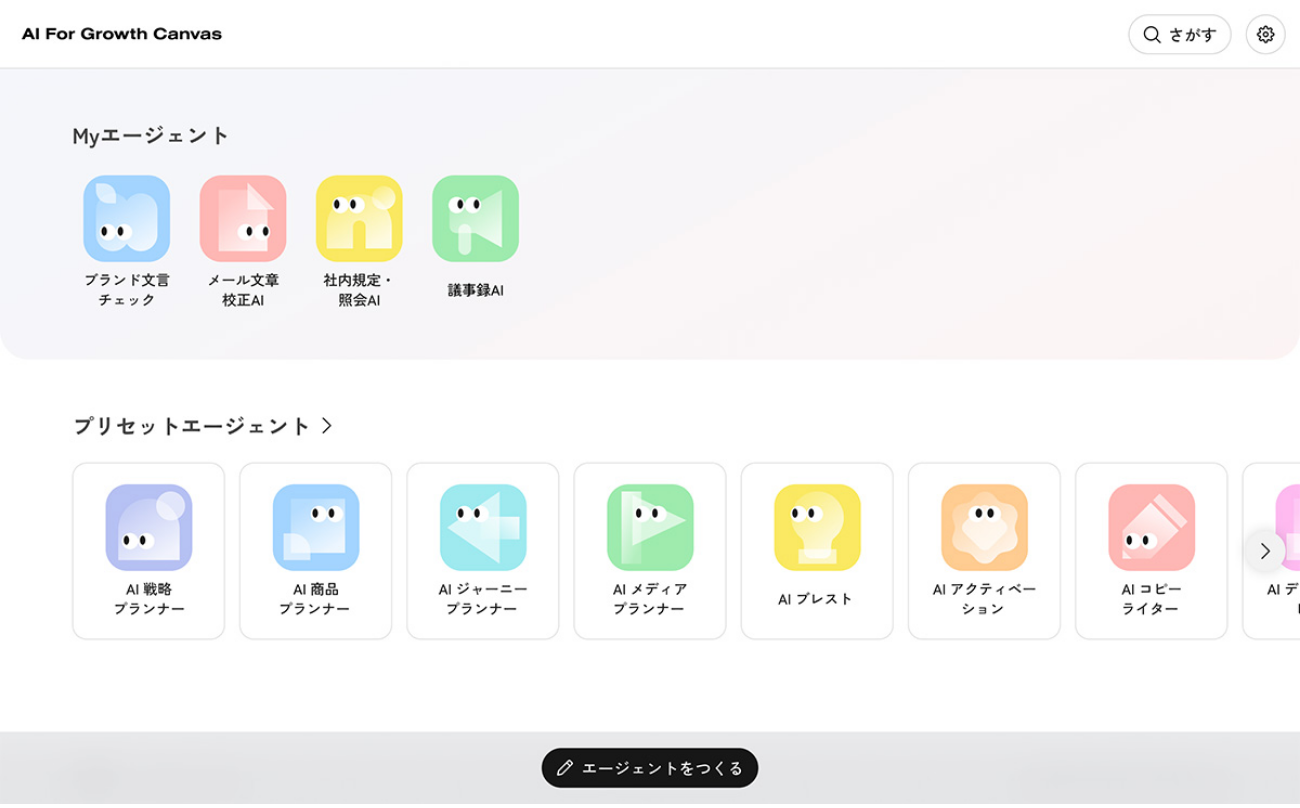
Task: Select the AI 戦略プランナー preset agent
Action: tap(148, 548)
